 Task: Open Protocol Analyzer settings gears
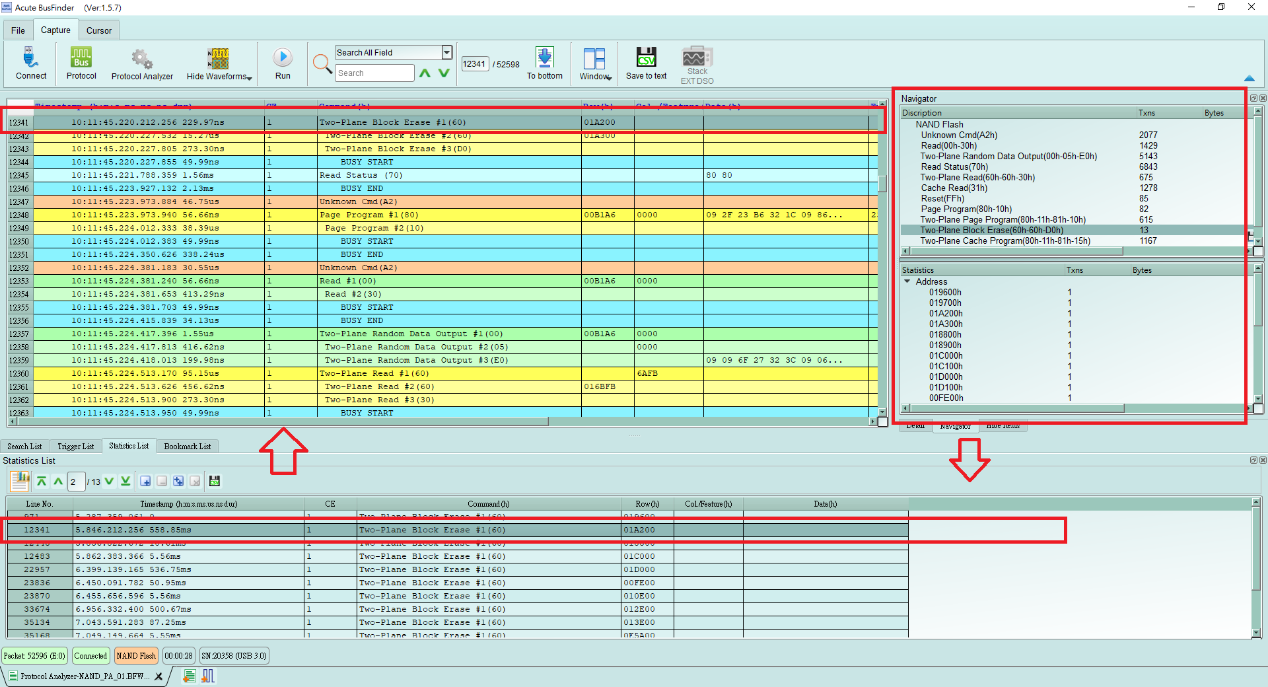point(141,58)
